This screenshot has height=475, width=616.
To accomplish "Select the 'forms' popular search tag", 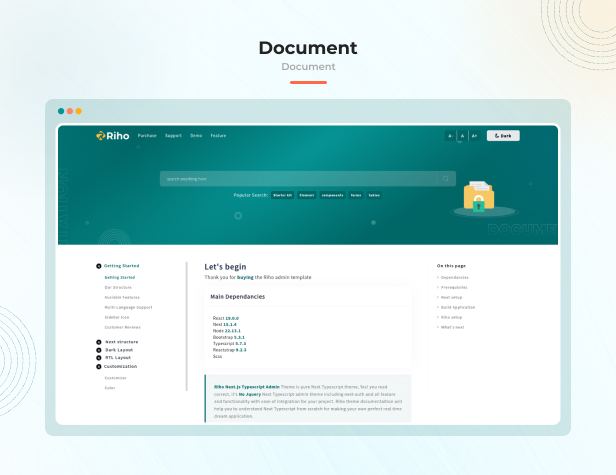I will pyautogui.click(x=356, y=195).
